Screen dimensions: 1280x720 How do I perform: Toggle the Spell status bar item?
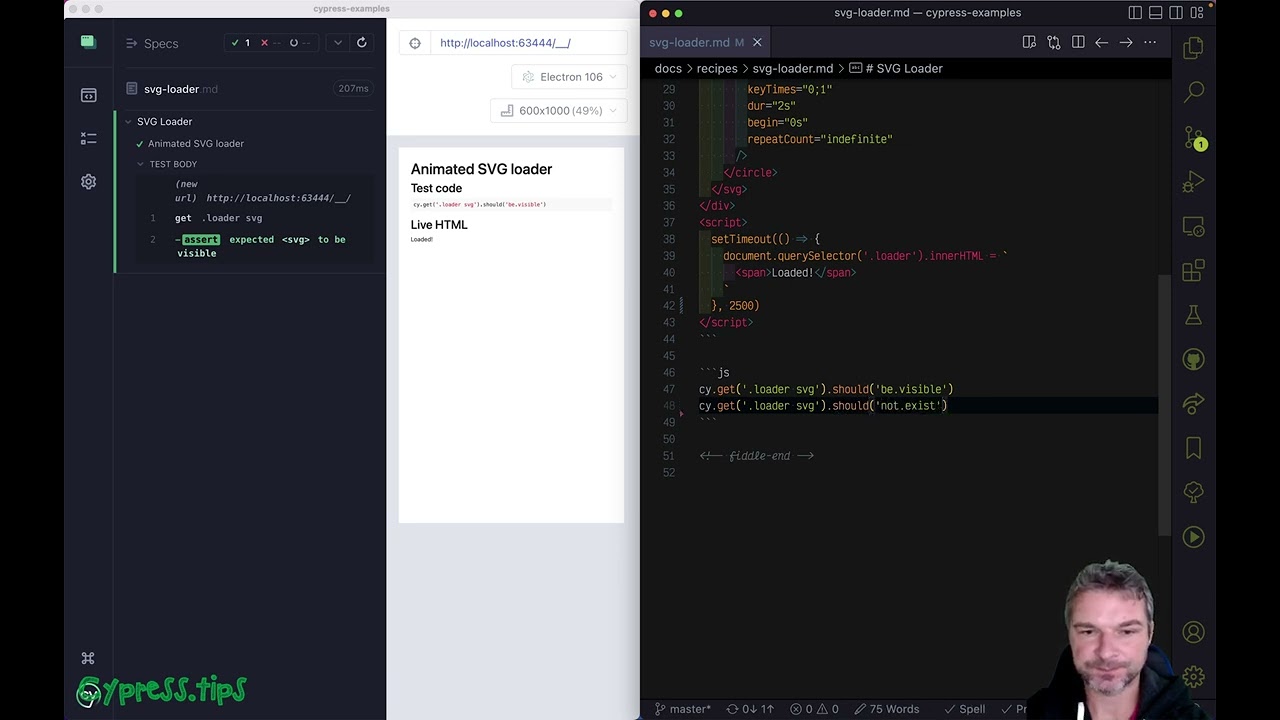(x=964, y=709)
